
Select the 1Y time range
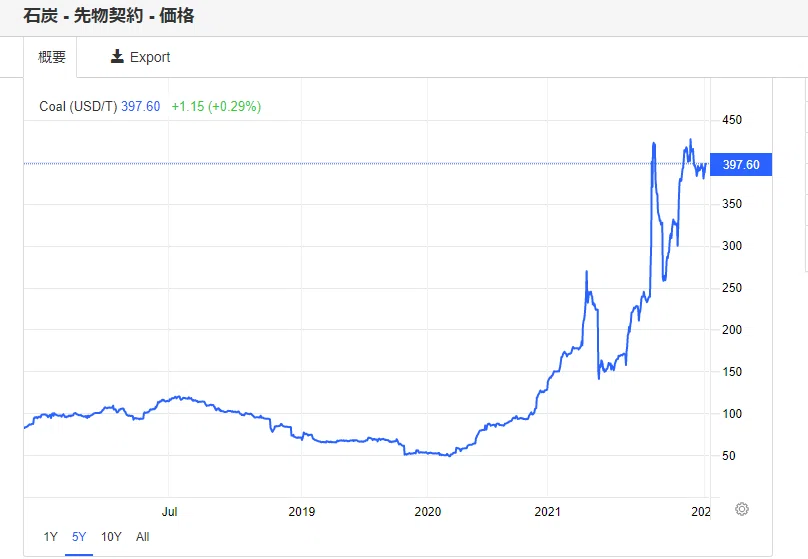tap(50, 537)
